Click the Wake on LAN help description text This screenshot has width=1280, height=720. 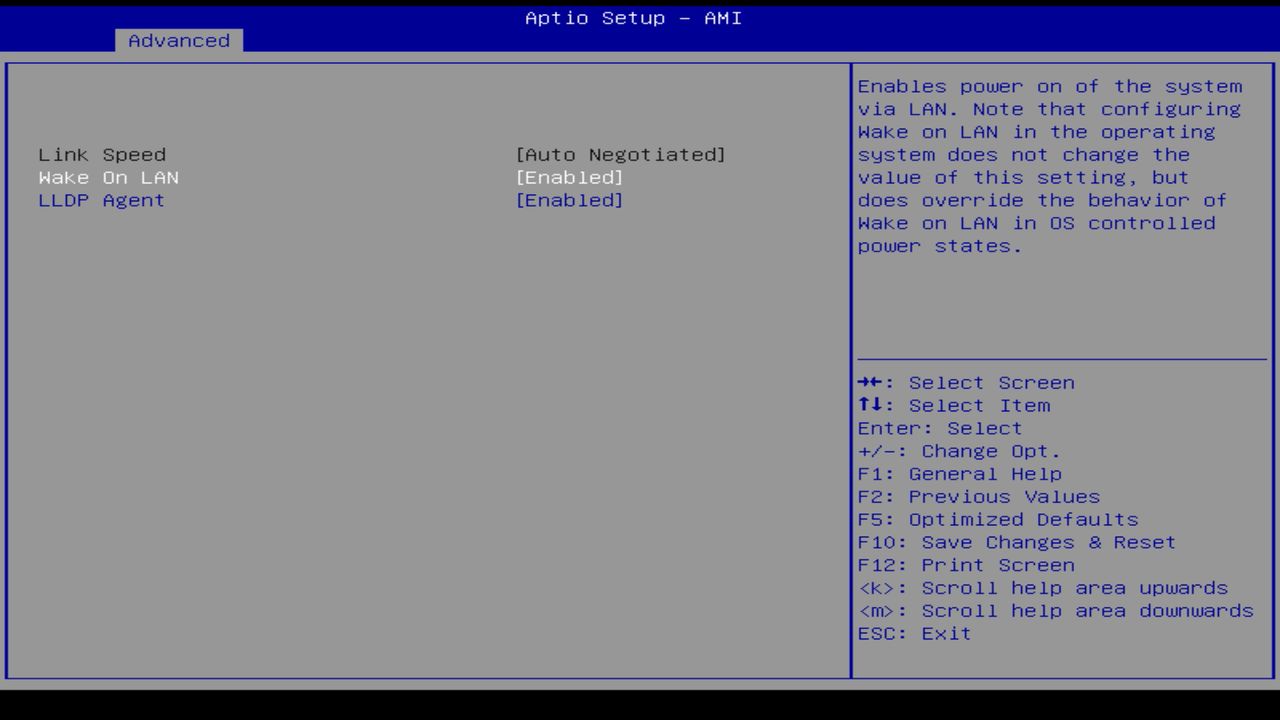tap(1050, 165)
